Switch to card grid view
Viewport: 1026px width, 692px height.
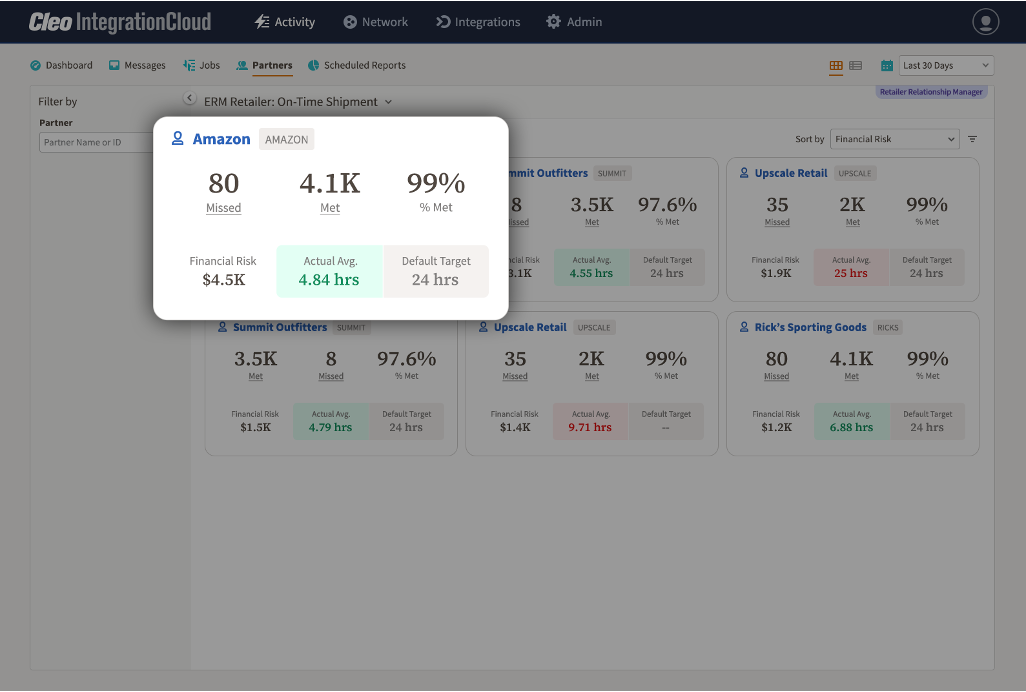click(x=836, y=65)
